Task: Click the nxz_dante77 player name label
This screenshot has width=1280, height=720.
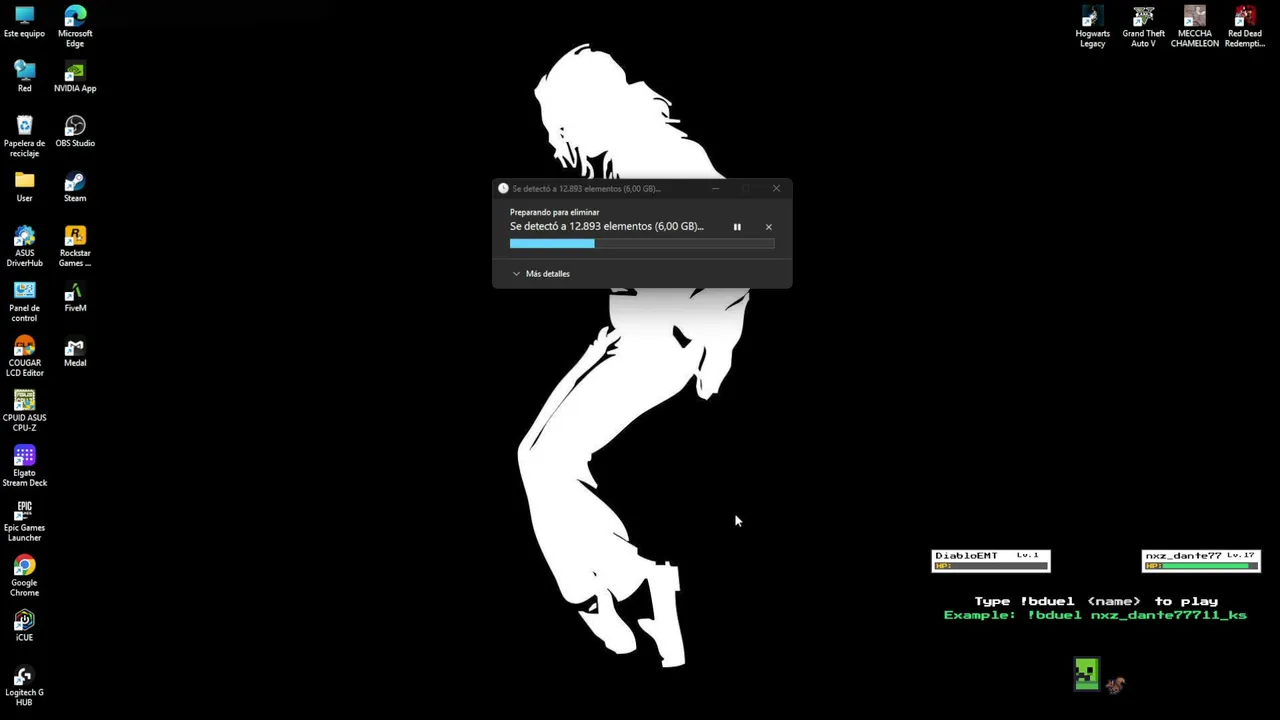Action: 1183,556
